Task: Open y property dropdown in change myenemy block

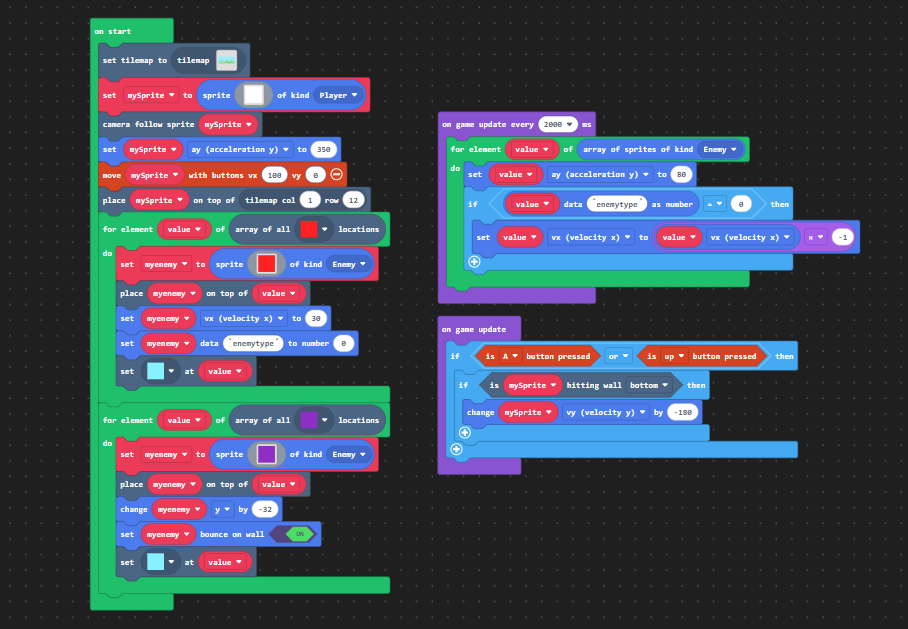Action: coord(222,509)
